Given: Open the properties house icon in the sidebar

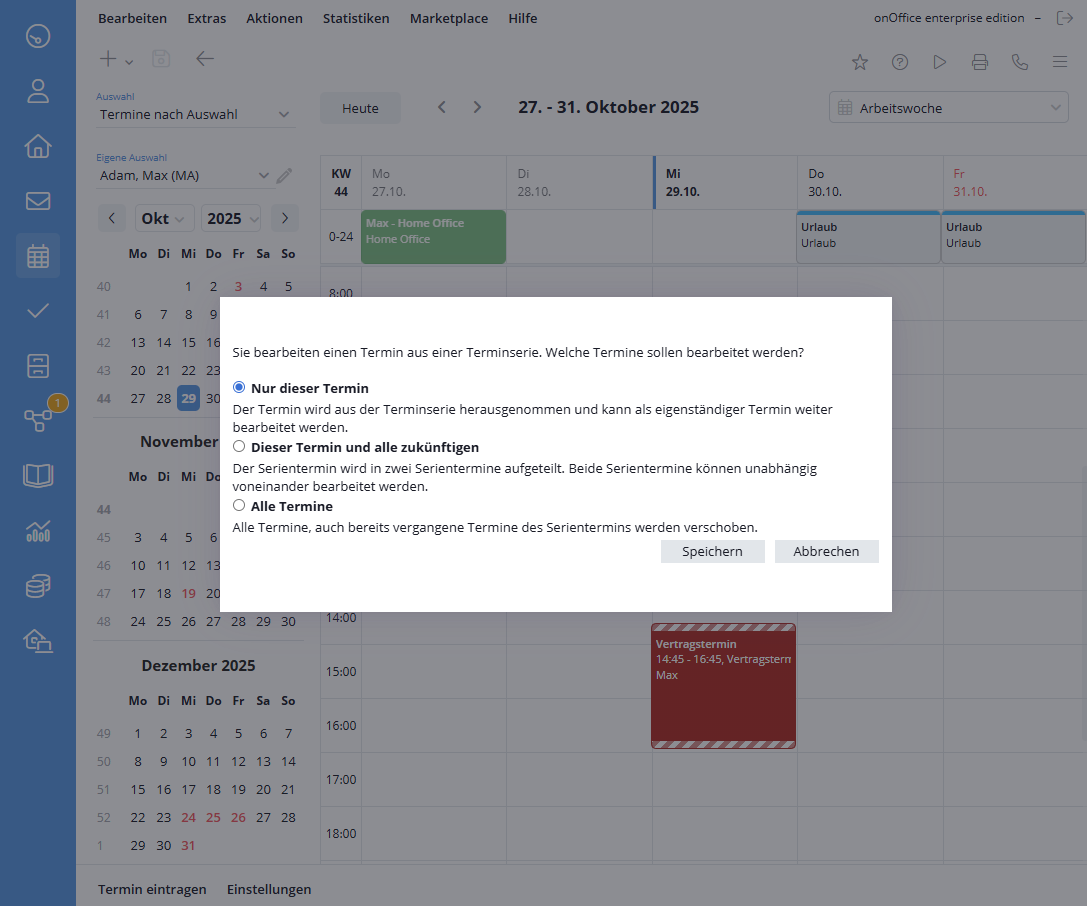Looking at the screenshot, I should (38, 146).
